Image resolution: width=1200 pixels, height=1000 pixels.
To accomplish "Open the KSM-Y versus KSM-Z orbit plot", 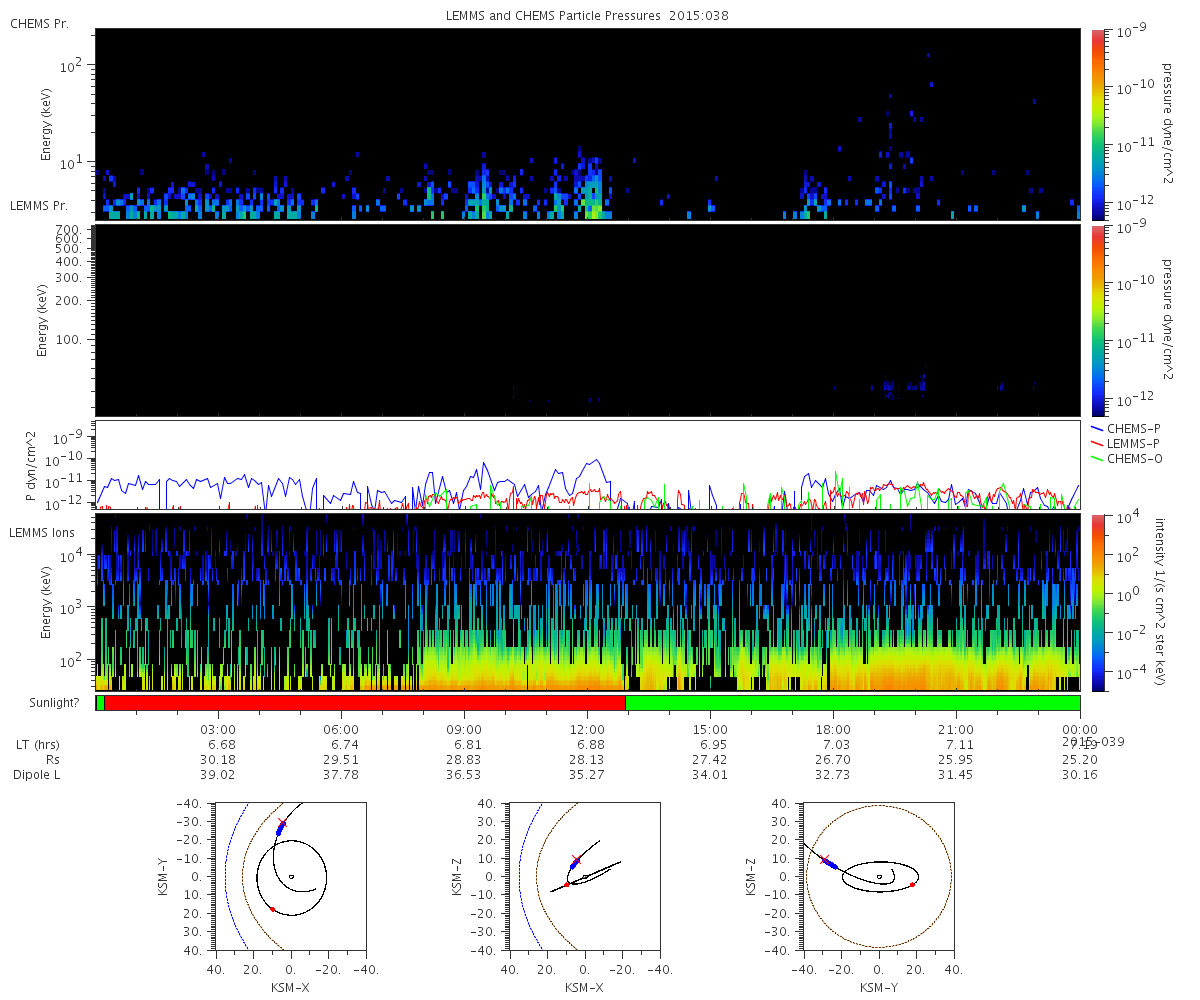I will tap(878, 877).
